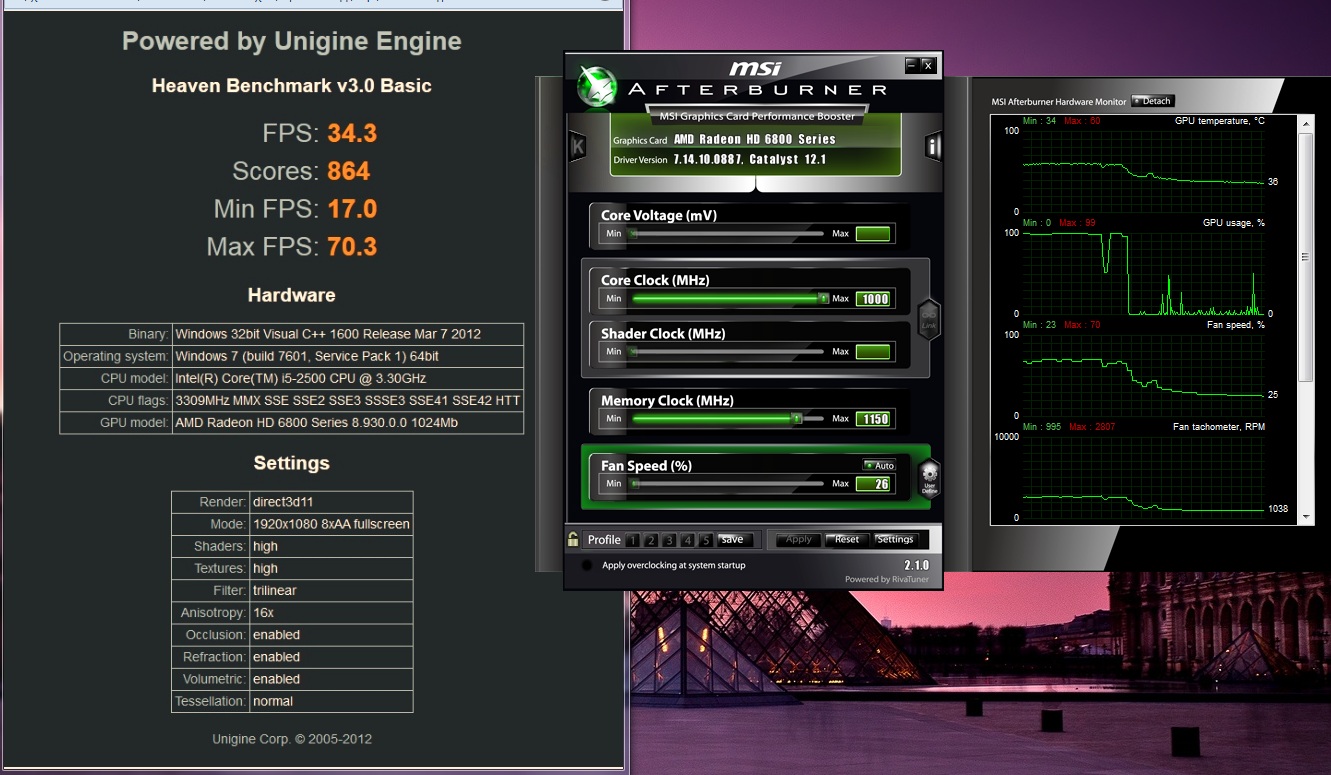Image resolution: width=1331 pixels, height=775 pixels.
Task: Toggle the core and shader clock link icon
Action: click(x=929, y=319)
